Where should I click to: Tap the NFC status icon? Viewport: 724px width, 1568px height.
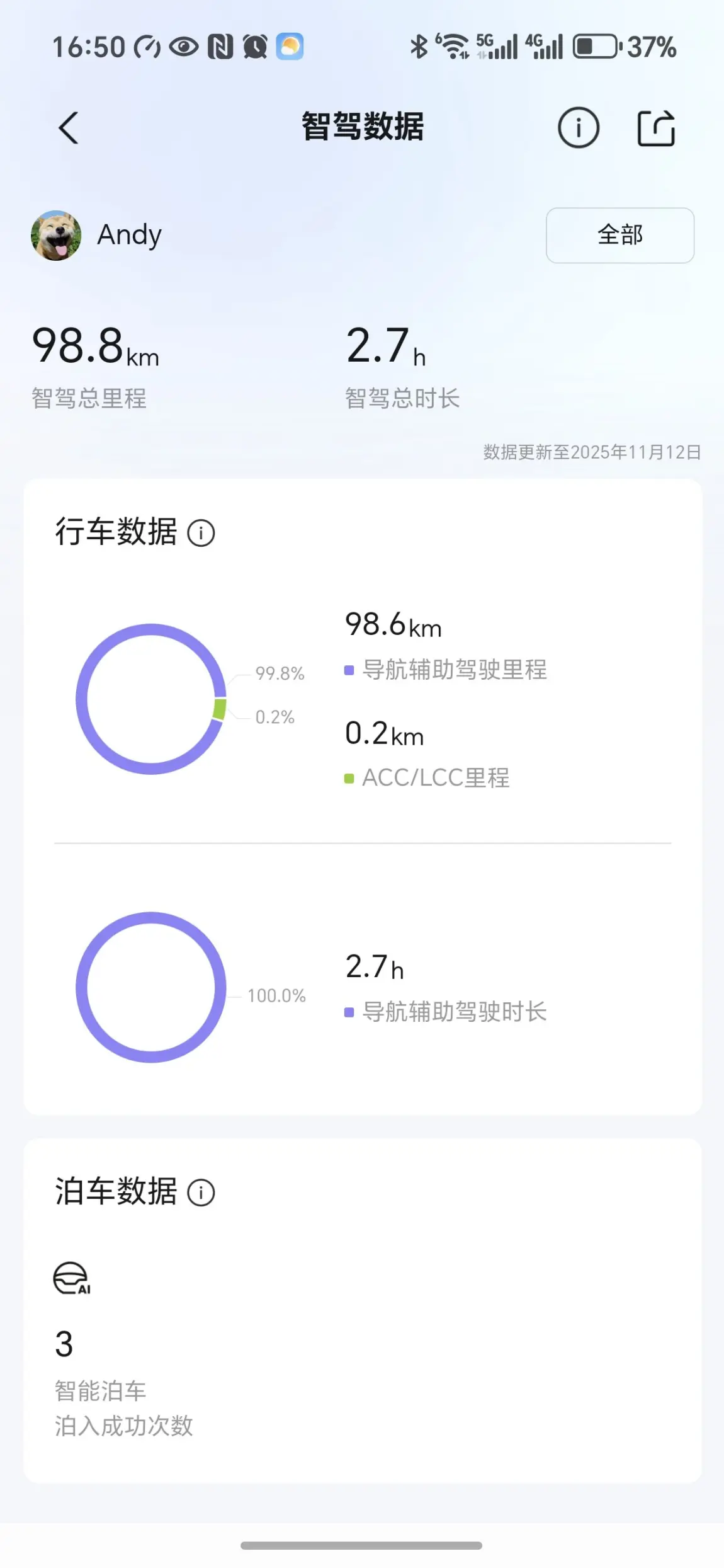(x=220, y=47)
